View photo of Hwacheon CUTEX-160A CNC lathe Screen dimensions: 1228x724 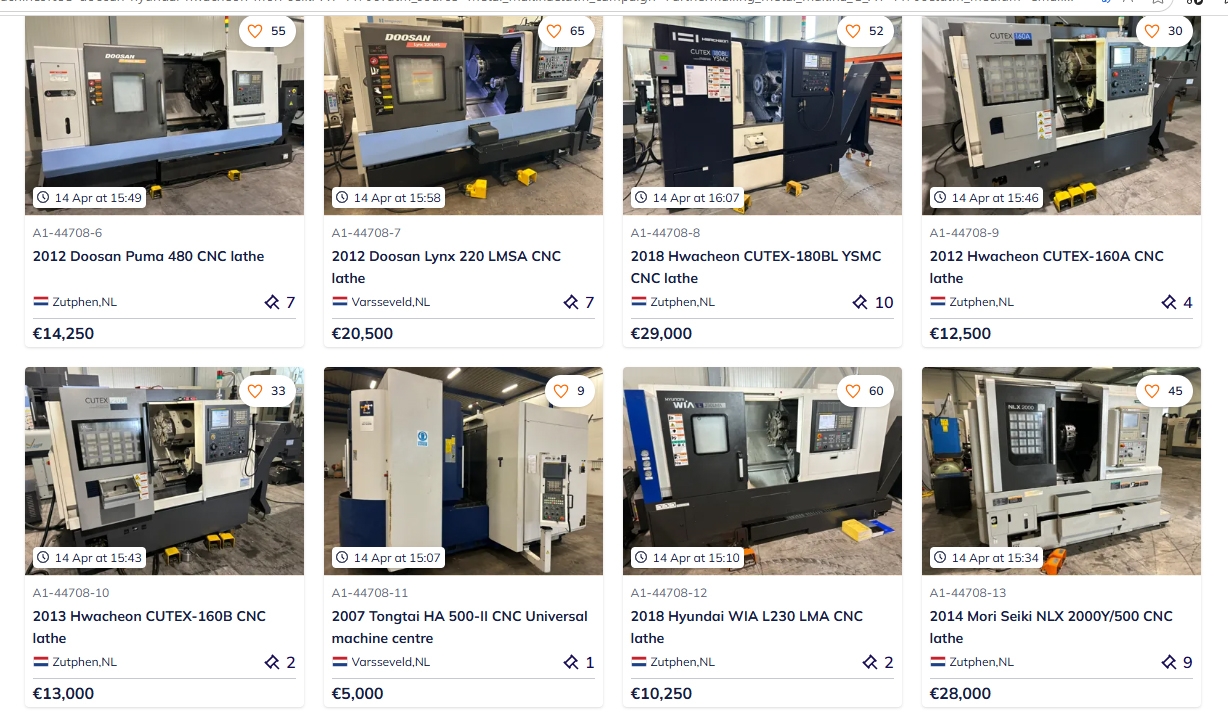coord(1061,115)
